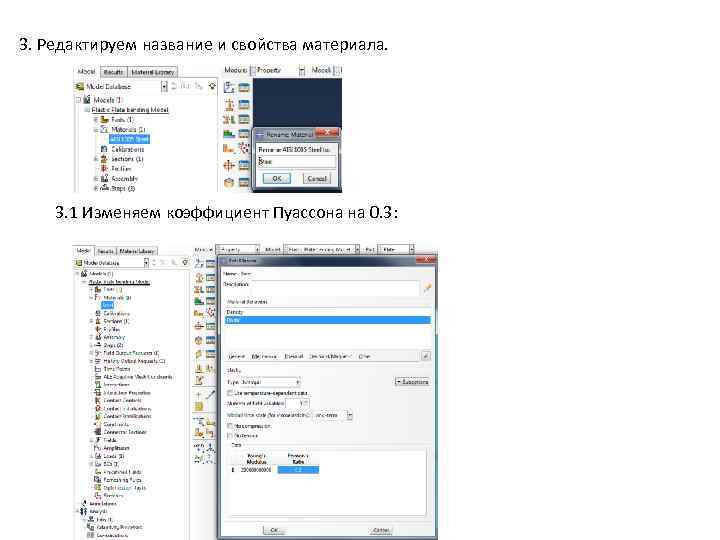Click the yellow square datum plane icon
This screenshot has height=540, width=720.
[x=199, y=406]
